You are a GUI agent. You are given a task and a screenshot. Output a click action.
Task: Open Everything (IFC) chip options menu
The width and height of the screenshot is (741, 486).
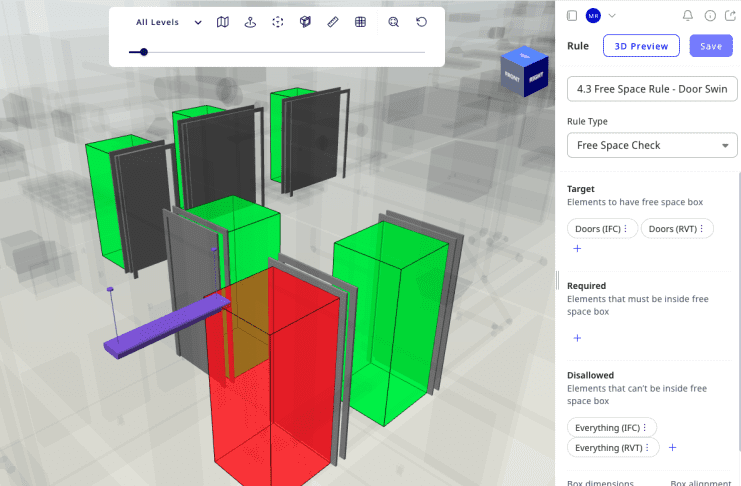pos(645,427)
